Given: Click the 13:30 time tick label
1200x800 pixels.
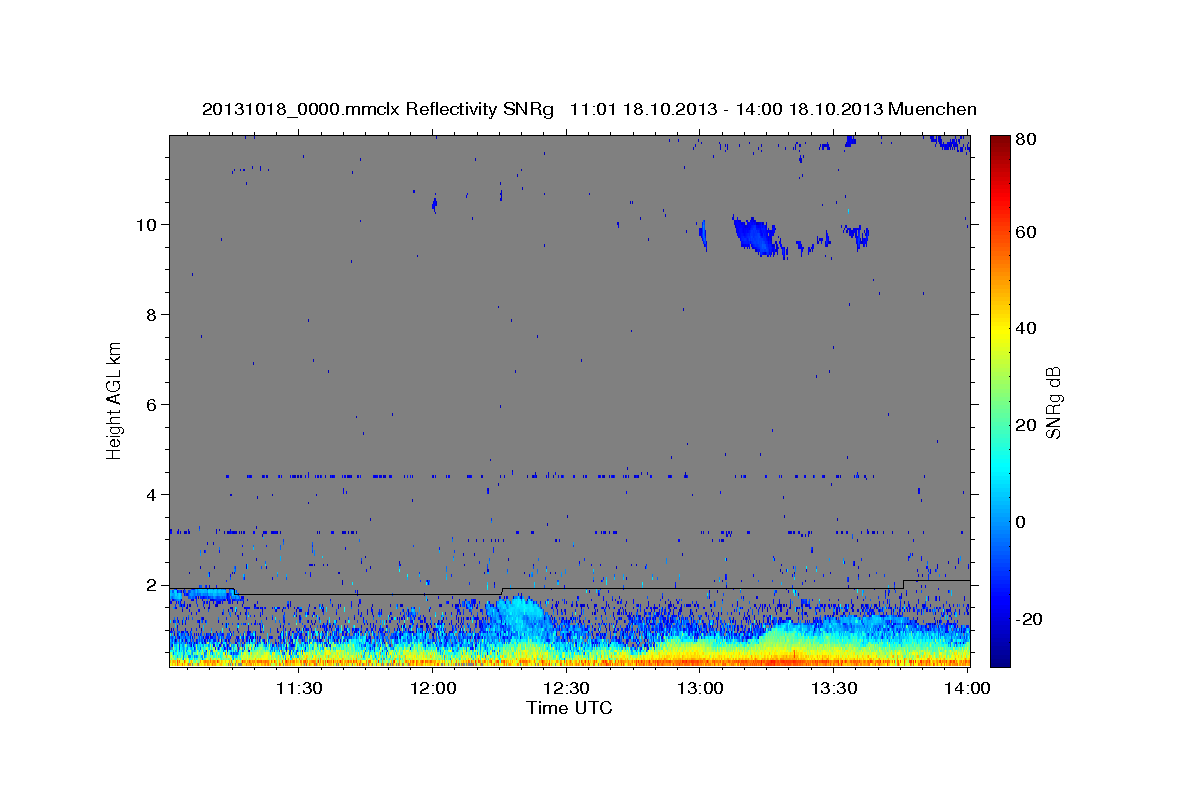Looking at the screenshot, I should point(834,688).
